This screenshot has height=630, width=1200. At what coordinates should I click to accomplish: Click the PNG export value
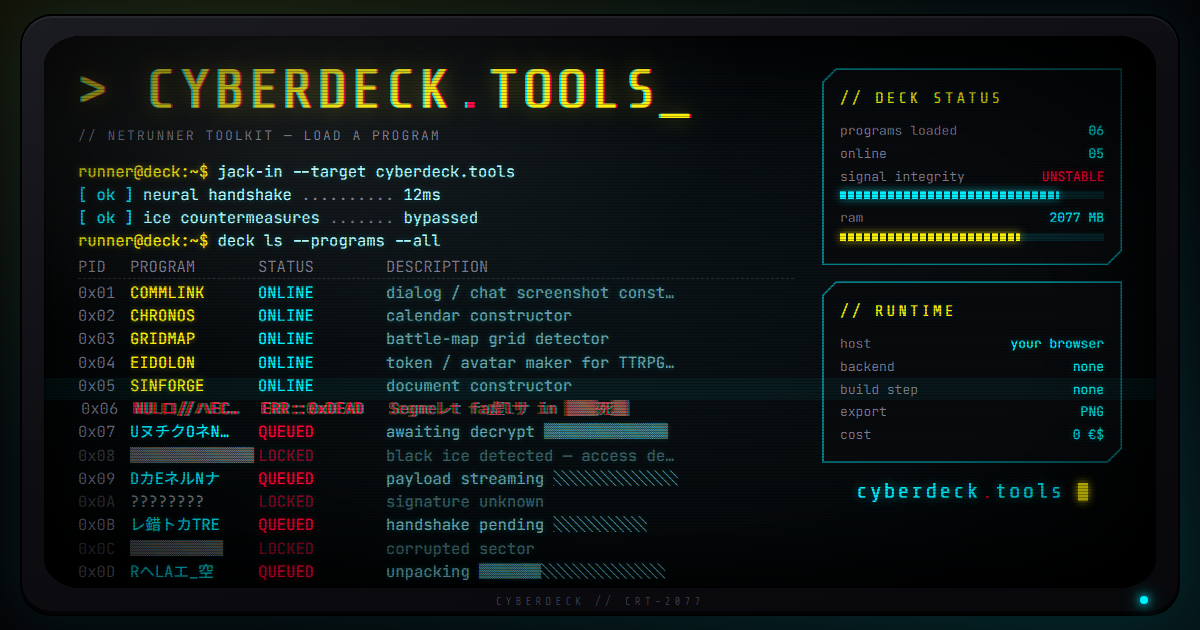[1092, 412]
